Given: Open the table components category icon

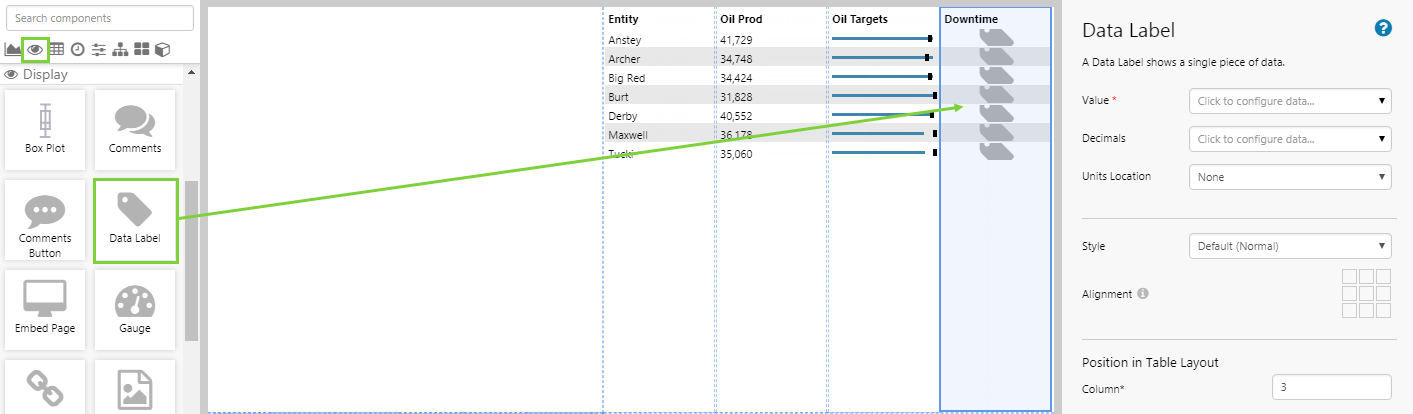Looking at the screenshot, I should pyautogui.click(x=57, y=49).
